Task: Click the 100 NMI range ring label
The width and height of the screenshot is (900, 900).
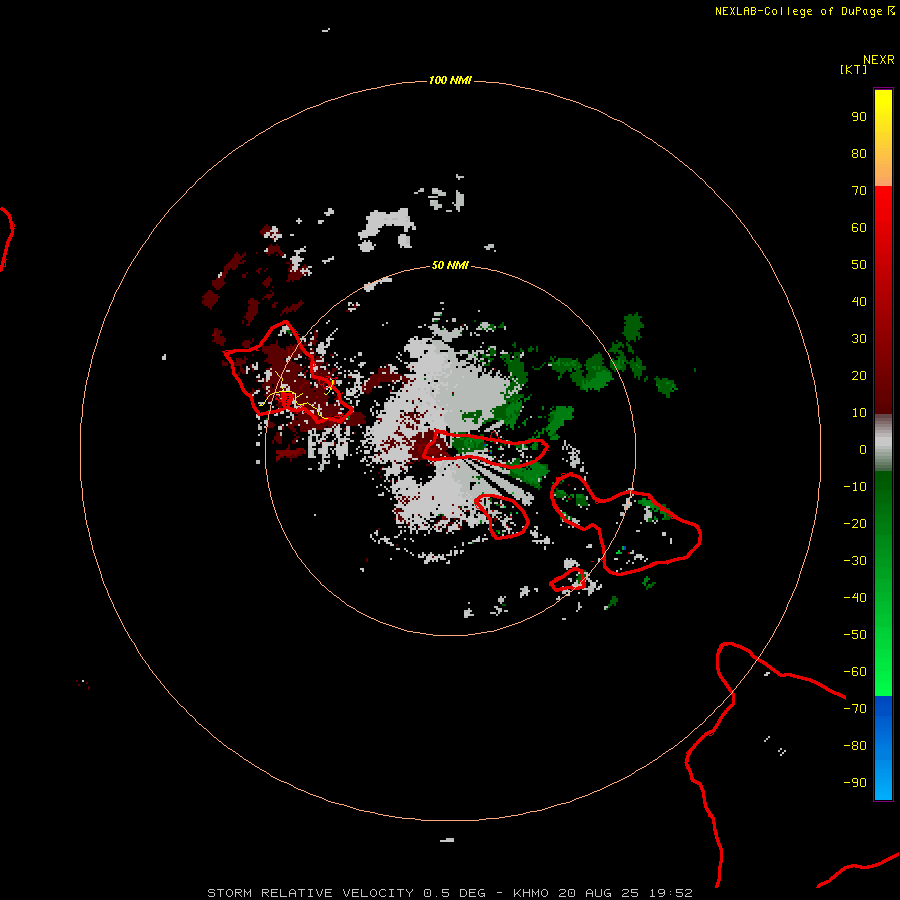Action: 450,80
